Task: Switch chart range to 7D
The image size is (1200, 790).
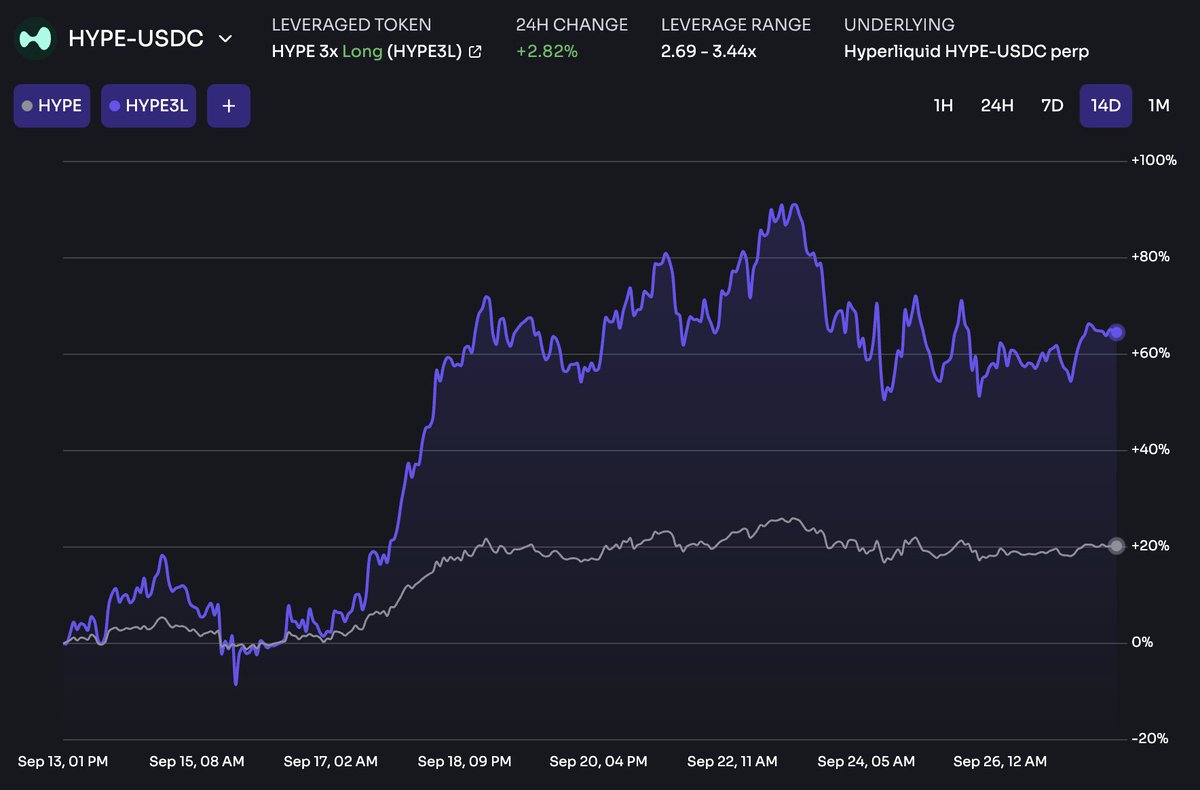Action: coord(1052,106)
